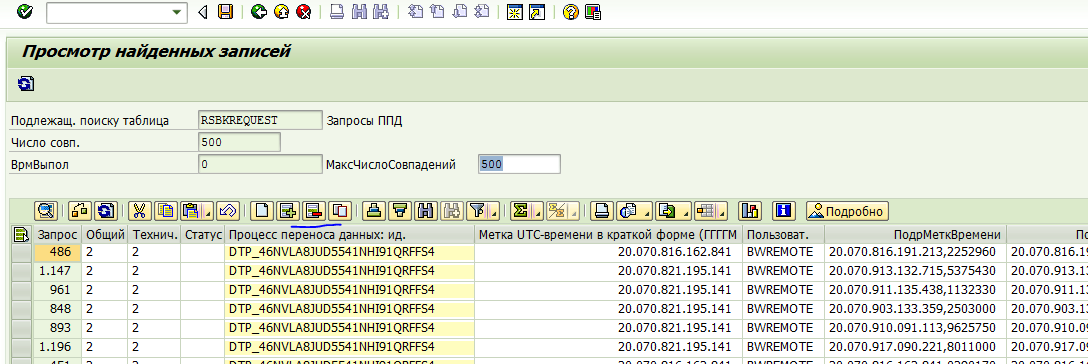This screenshot has height=364, width=1088.
Task: Click the Print icon in top system toolbar
Action: coord(337,12)
